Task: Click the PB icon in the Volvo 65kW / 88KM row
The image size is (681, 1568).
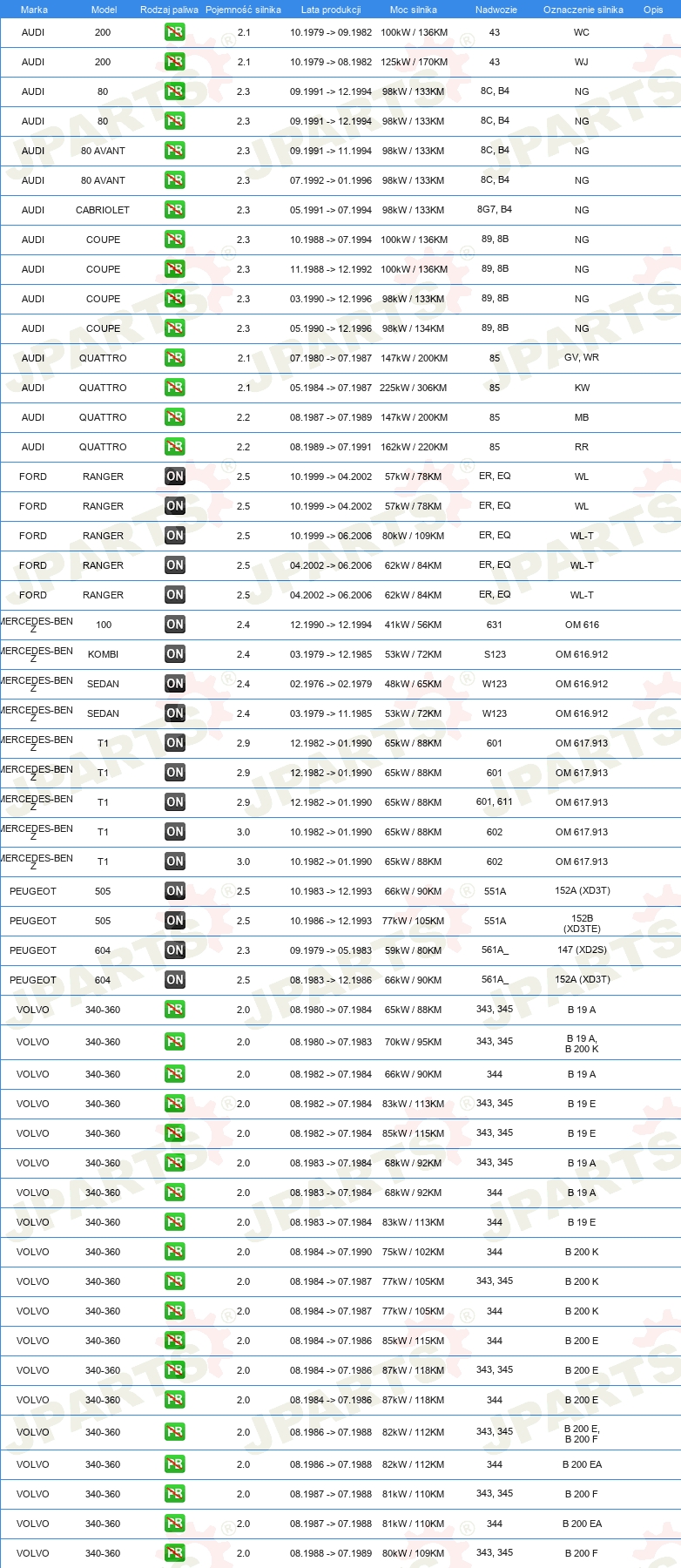Action: point(175,1010)
